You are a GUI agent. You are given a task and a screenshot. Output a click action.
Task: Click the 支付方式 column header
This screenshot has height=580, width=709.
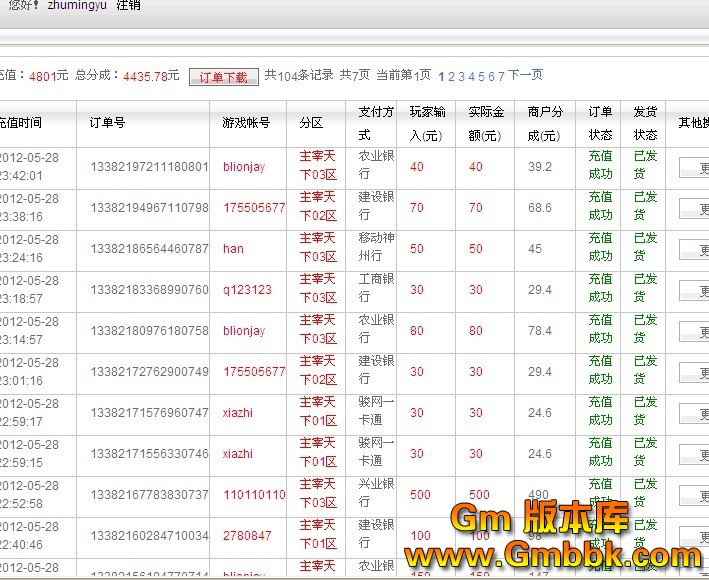pos(370,123)
